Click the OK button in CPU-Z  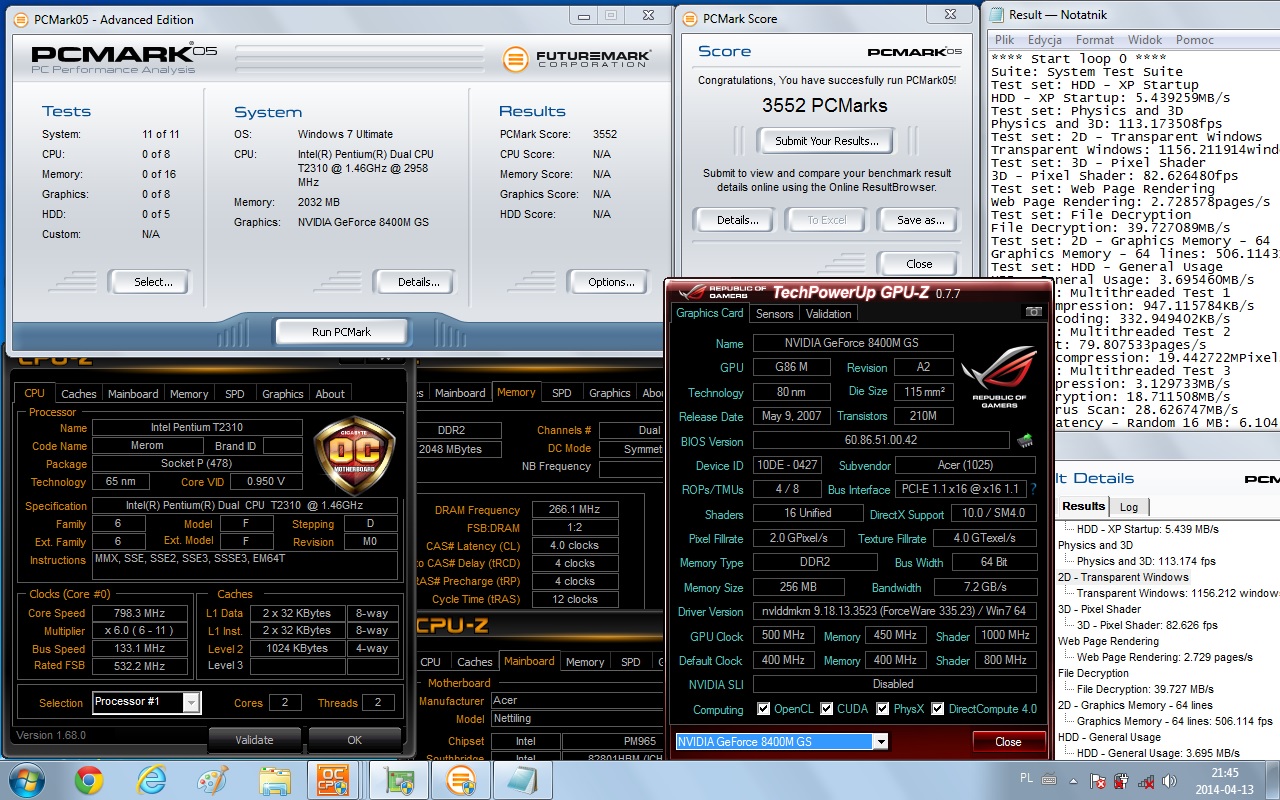354,740
